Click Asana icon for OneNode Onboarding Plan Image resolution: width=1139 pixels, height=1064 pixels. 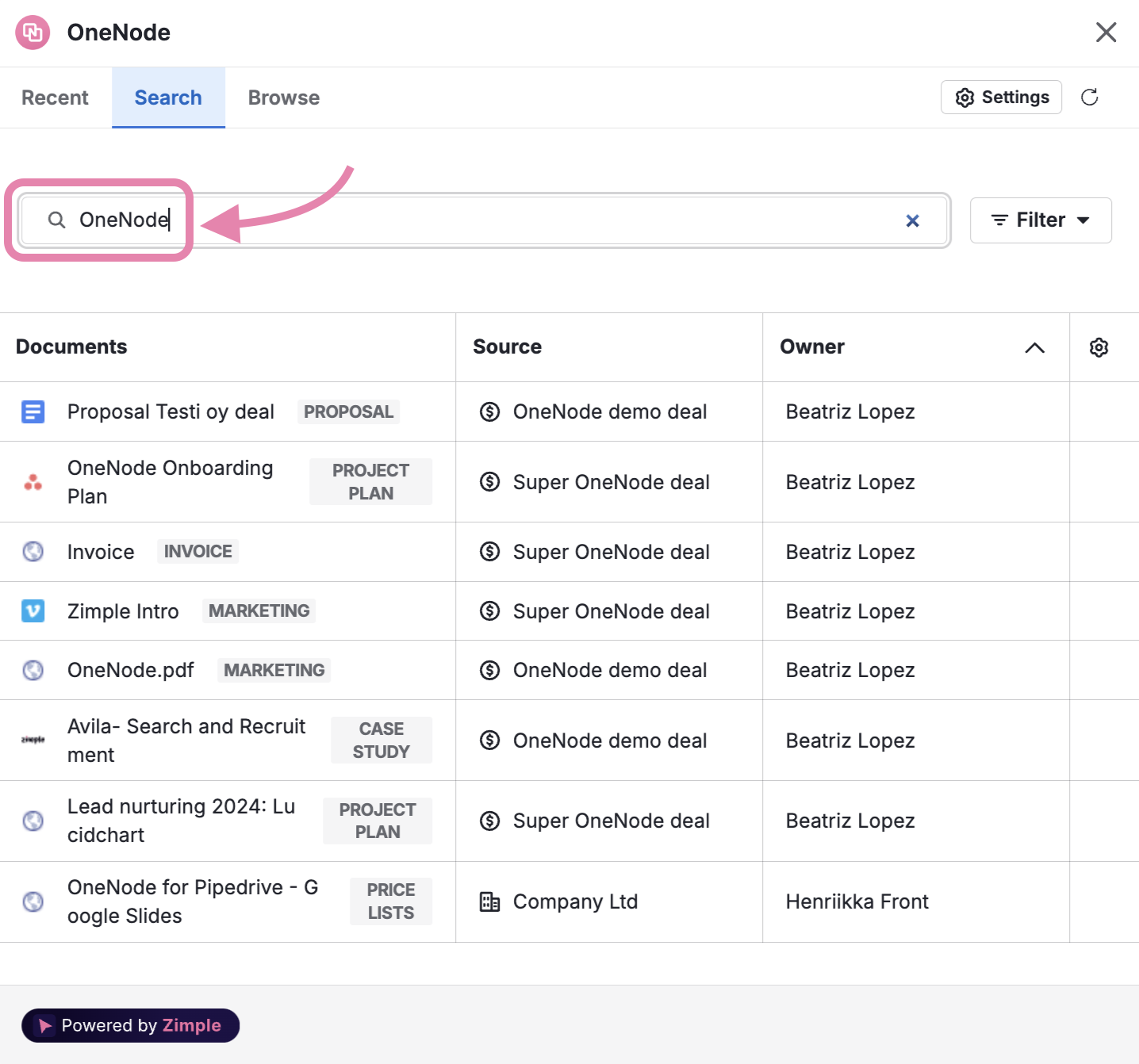coord(33,482)
